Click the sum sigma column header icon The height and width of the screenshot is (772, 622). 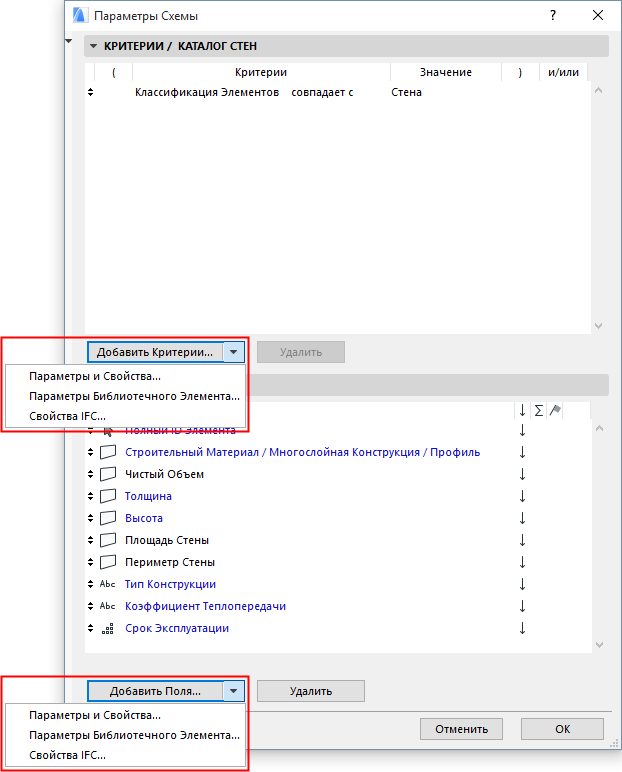point(539,410)
